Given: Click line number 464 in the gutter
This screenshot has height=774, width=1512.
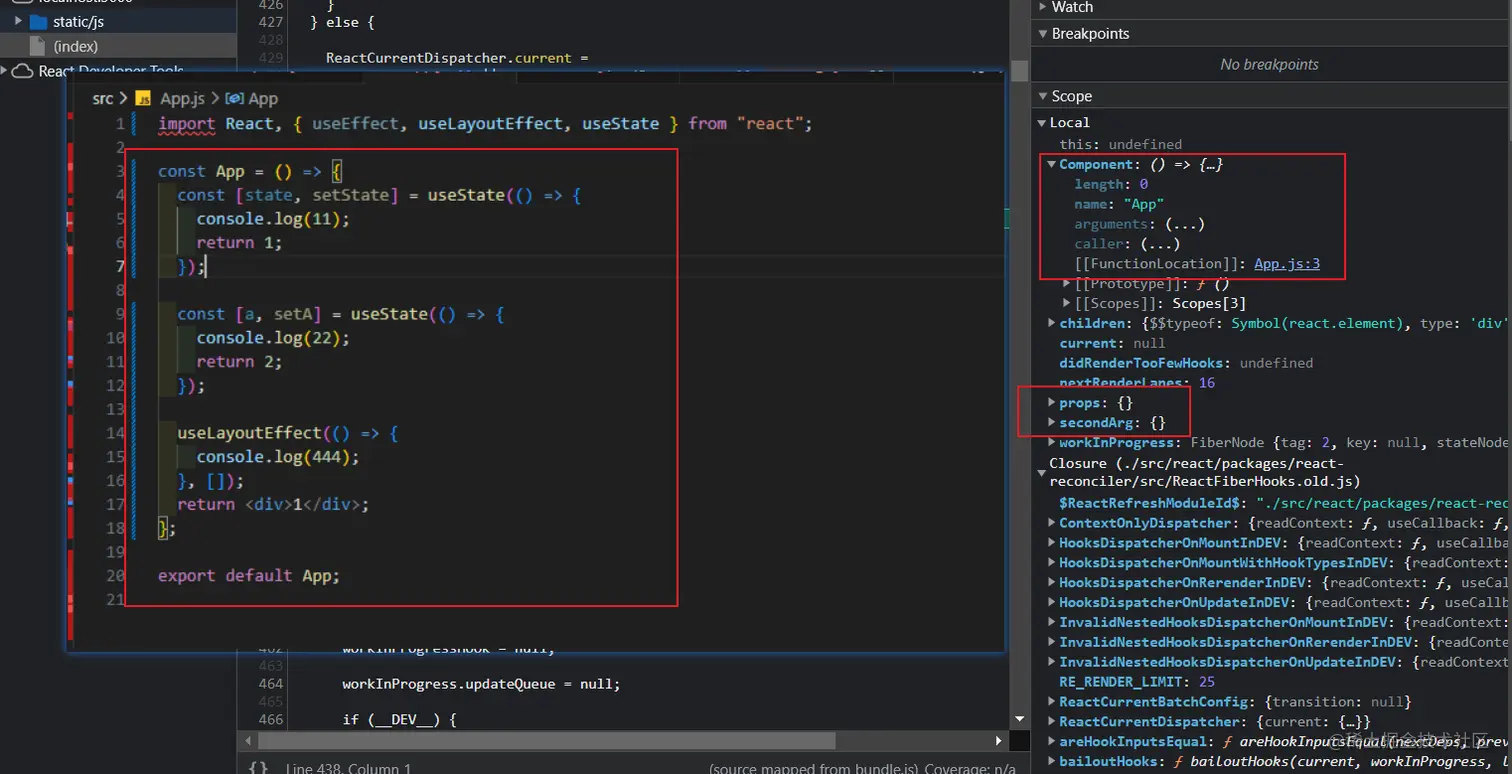Looking at the screenshot, I should (270, 684).
